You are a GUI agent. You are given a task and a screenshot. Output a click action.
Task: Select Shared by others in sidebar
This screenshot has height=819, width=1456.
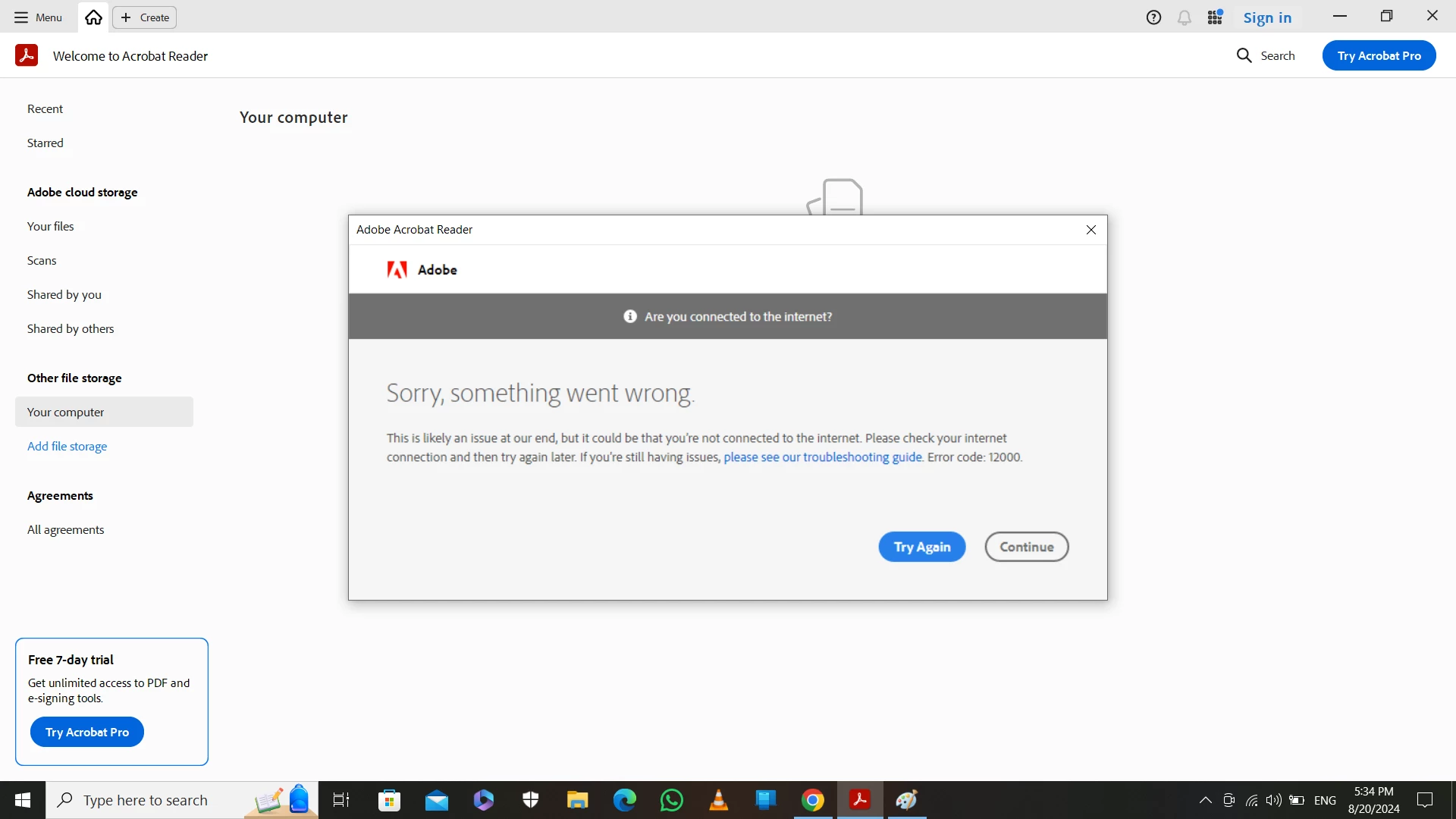click(71, 328)
